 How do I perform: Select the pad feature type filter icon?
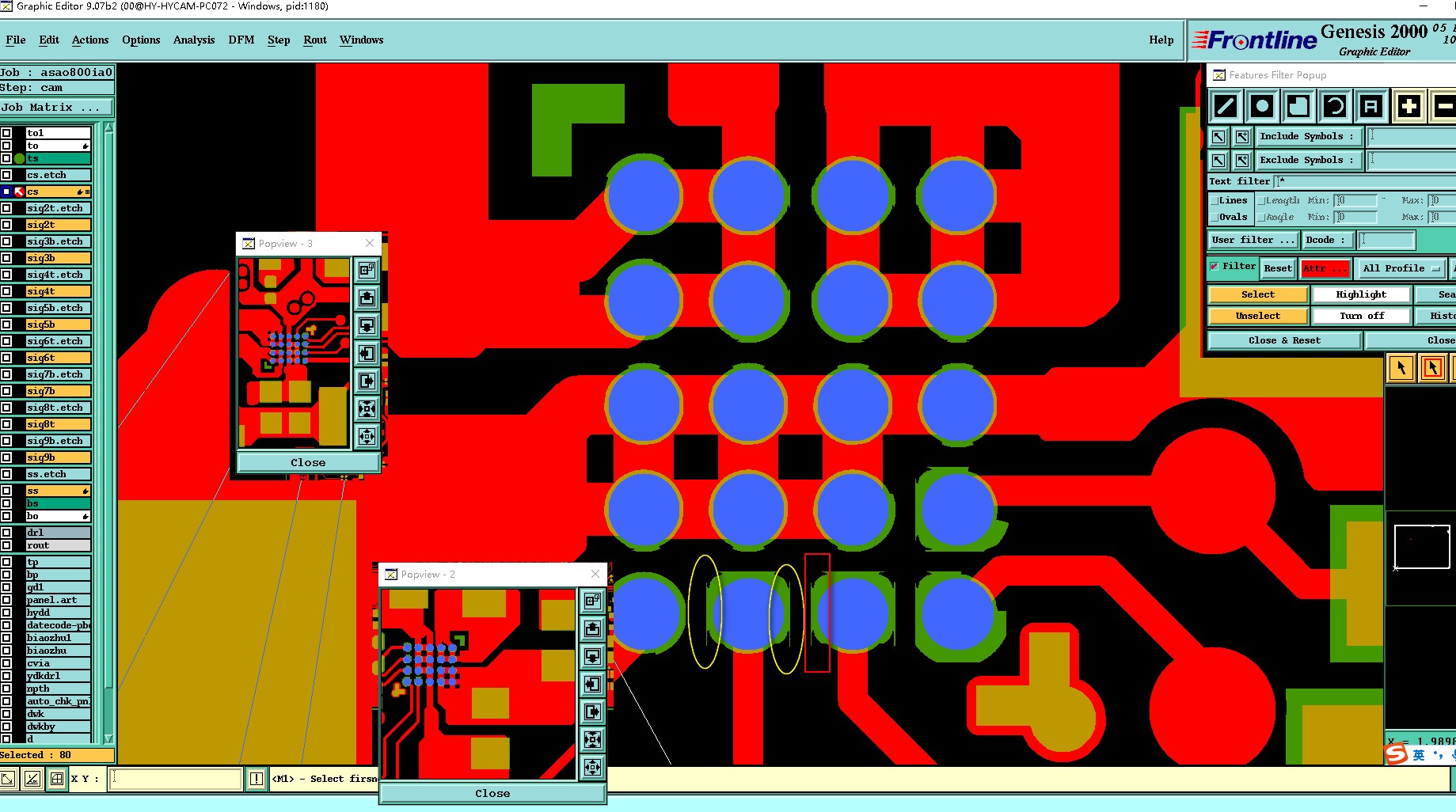click(x=1262, y=106)
